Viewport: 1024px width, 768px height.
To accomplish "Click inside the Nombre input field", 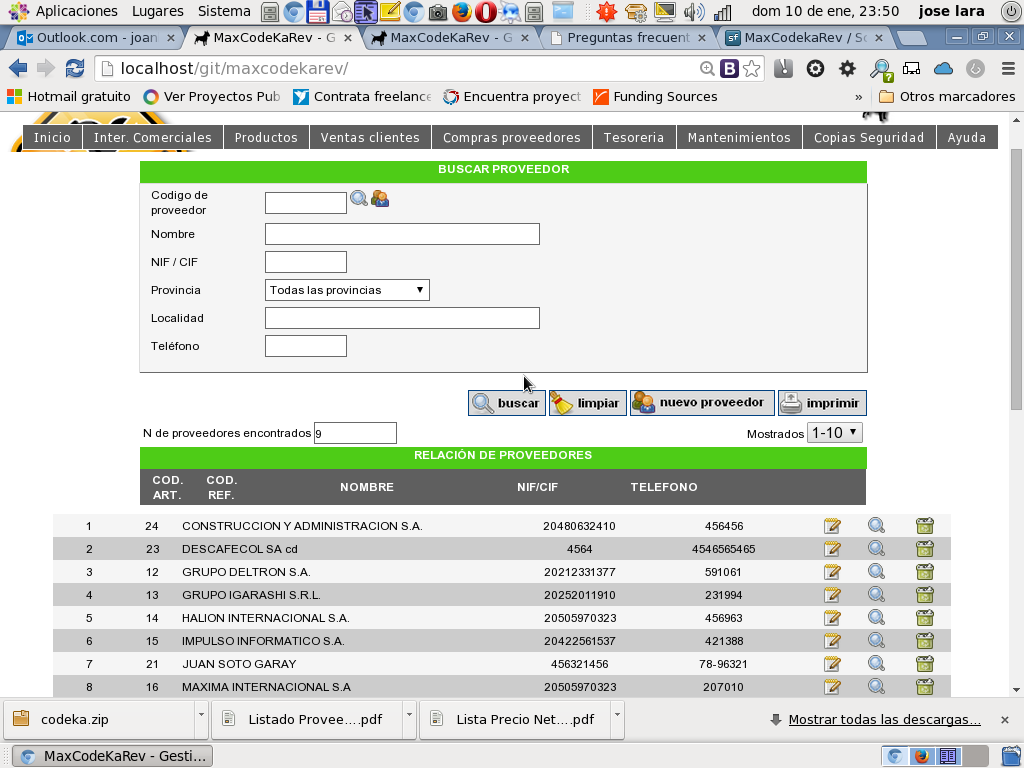I will 401,233.
